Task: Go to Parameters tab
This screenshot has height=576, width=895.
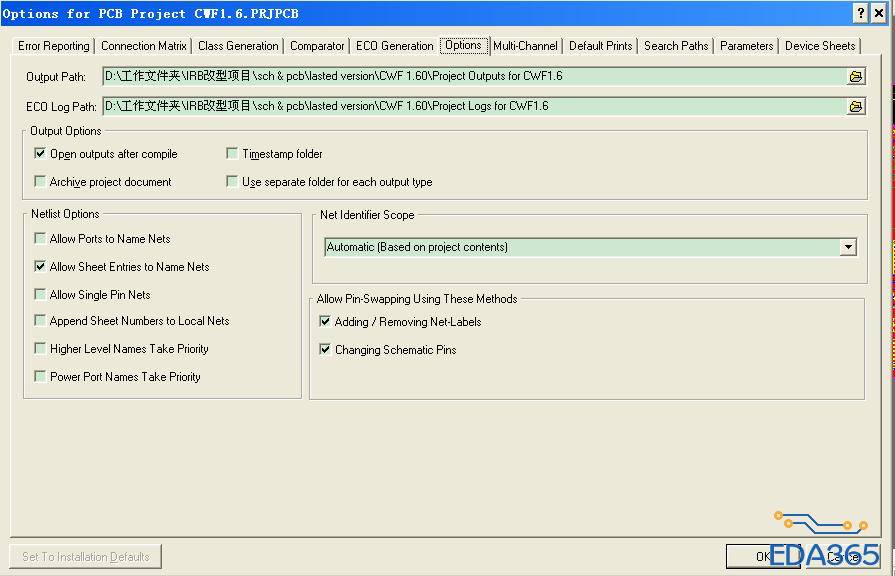Action: pyautogui.click(x=747, y=46)
